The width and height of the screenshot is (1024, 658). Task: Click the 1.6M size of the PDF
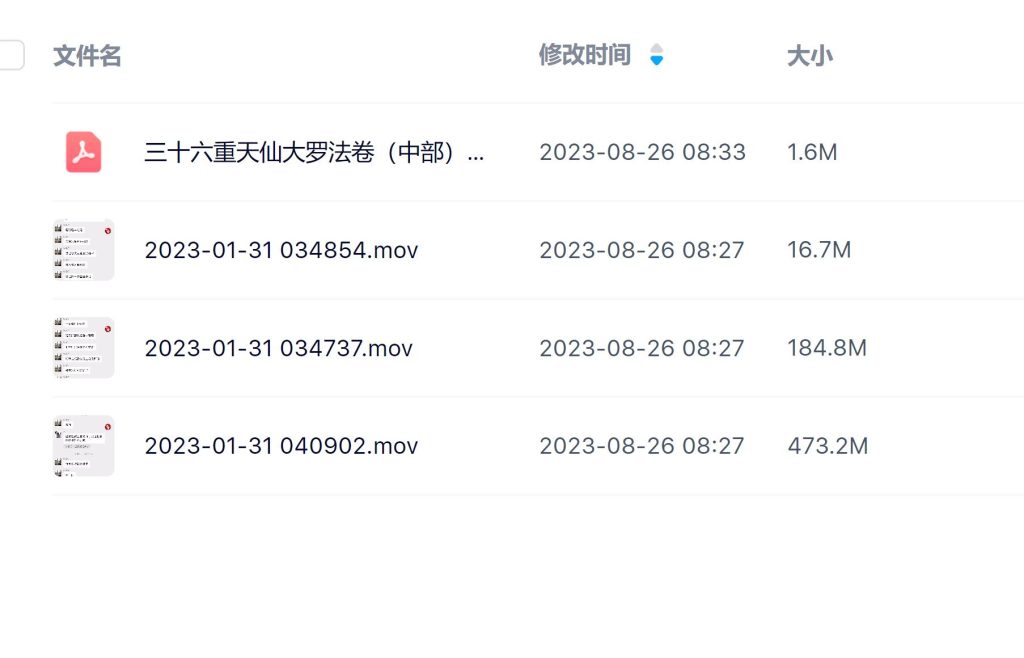[x=812, y=153]
